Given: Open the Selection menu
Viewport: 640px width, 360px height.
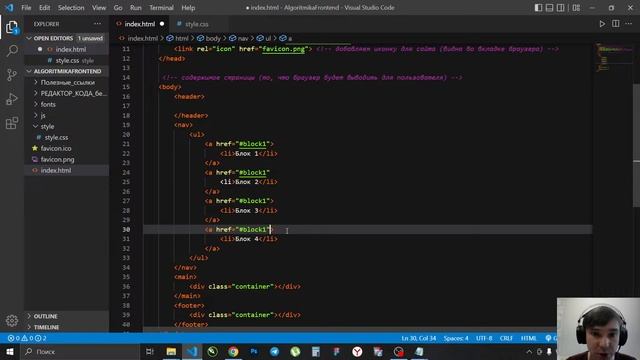Looking at the screenshot, I should 71,8.
